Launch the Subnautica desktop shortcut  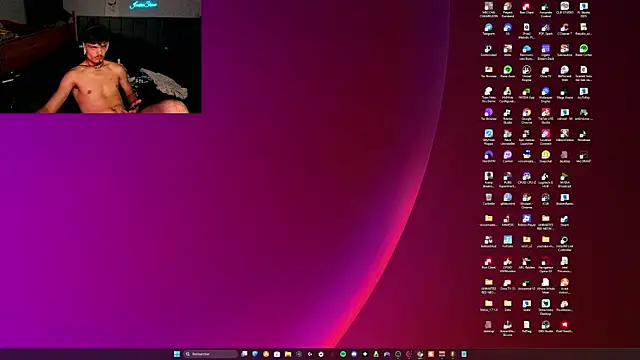click(564, 51)
